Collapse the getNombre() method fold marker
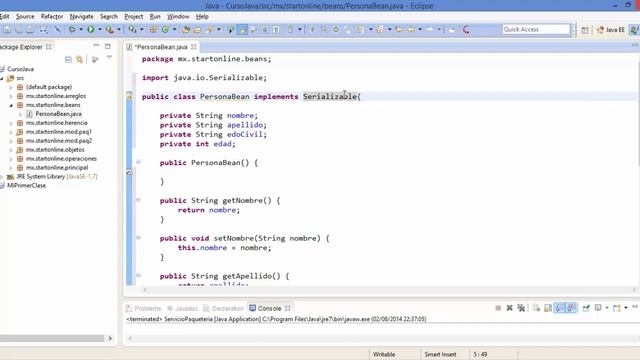Image resolution: width=640 pixels, height=360 pixels. [138, 200]
